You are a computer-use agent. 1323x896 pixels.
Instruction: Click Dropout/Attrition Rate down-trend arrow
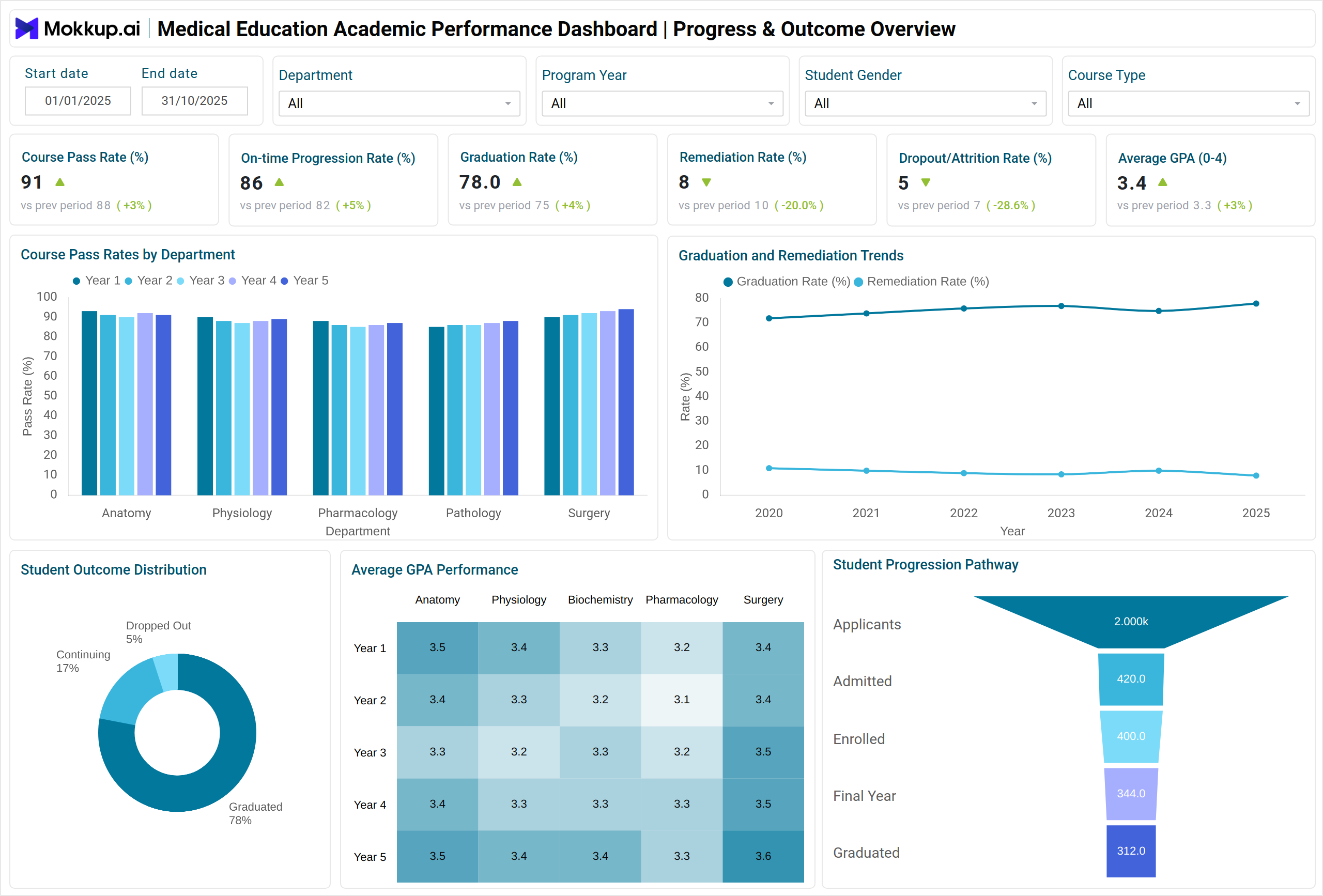point(926,182)
